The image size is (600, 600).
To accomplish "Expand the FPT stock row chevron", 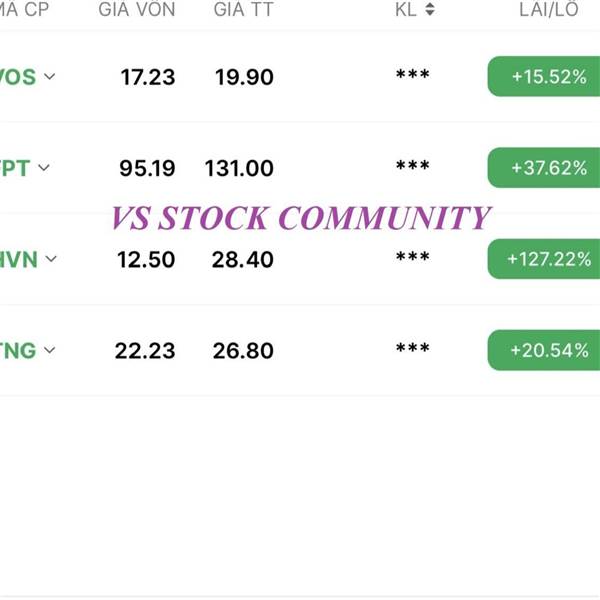I will [x=44, y=168].
